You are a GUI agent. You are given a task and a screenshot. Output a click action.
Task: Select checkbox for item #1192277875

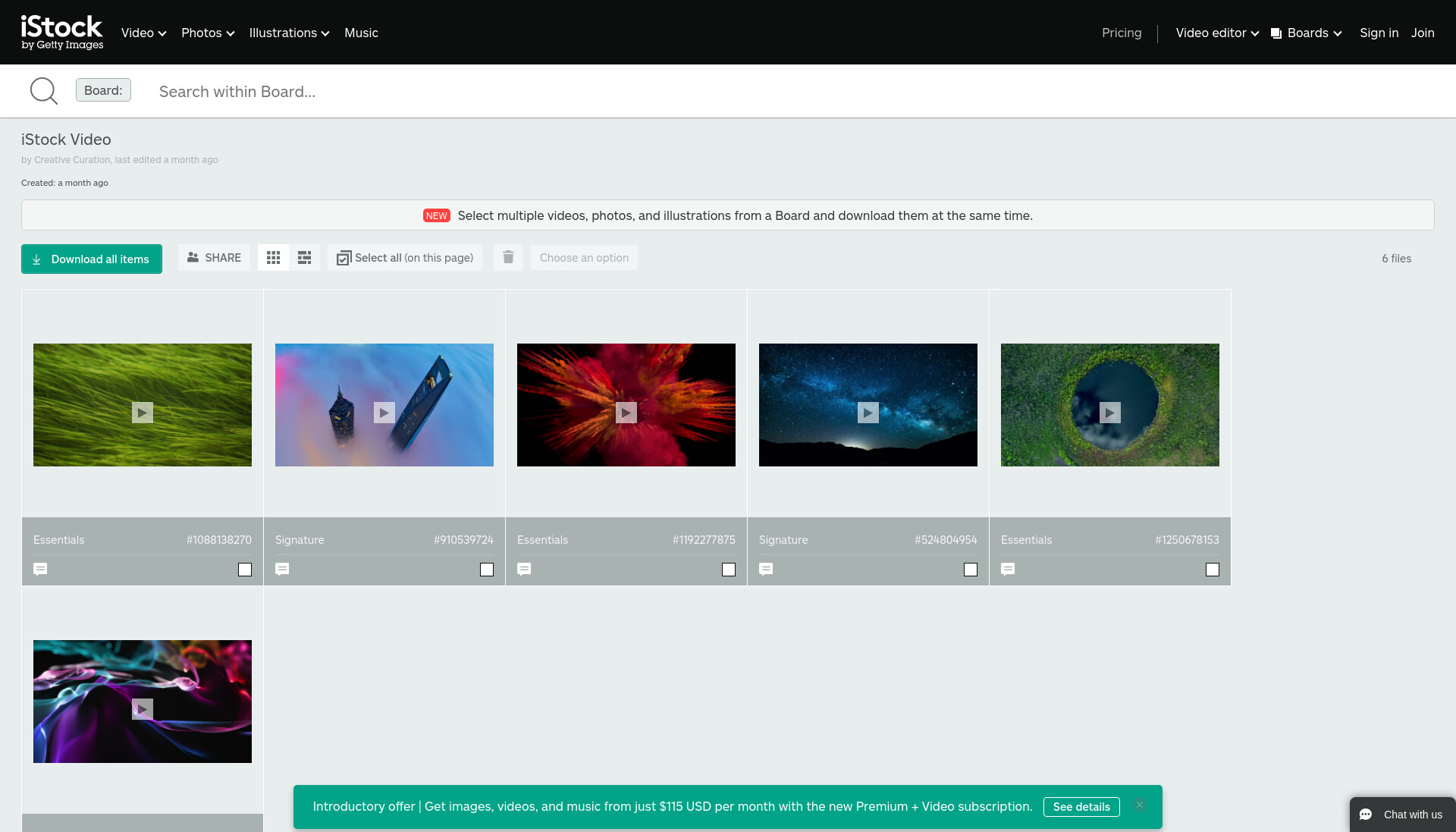pyautogui.click(x=729, y=570)
